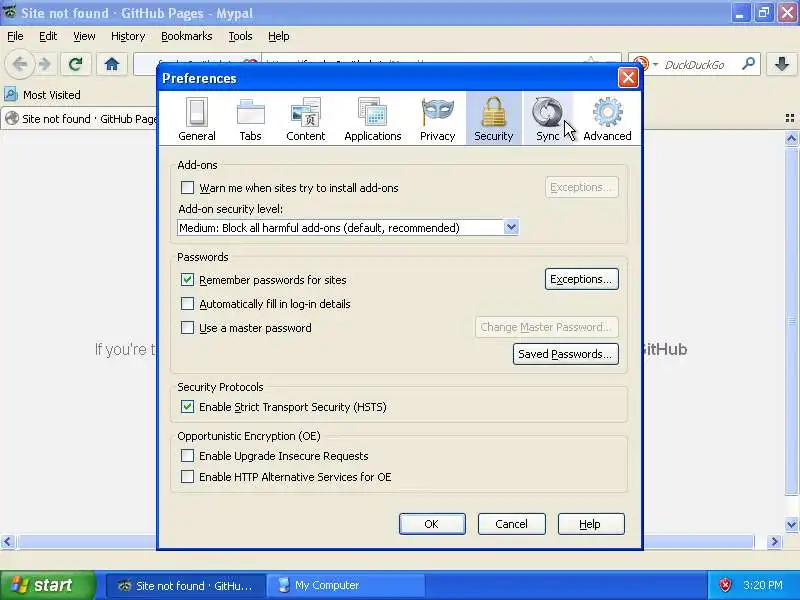Click the vertical scrollbar down arrow
This screenshot has width=800, height=600.
coord(791,524)
